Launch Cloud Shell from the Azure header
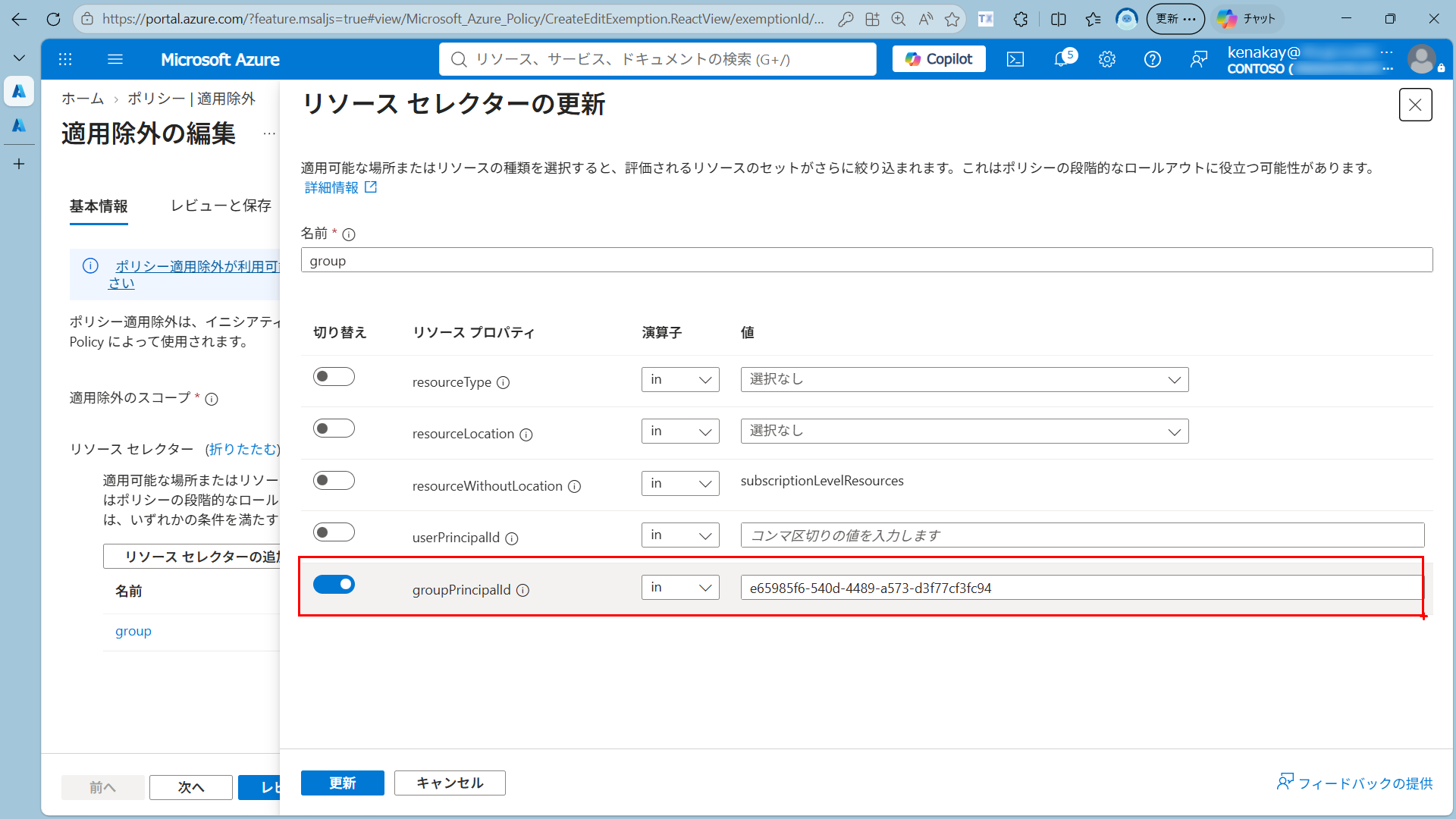The height and width of the screenshot is (819, 1456). 1015,59
